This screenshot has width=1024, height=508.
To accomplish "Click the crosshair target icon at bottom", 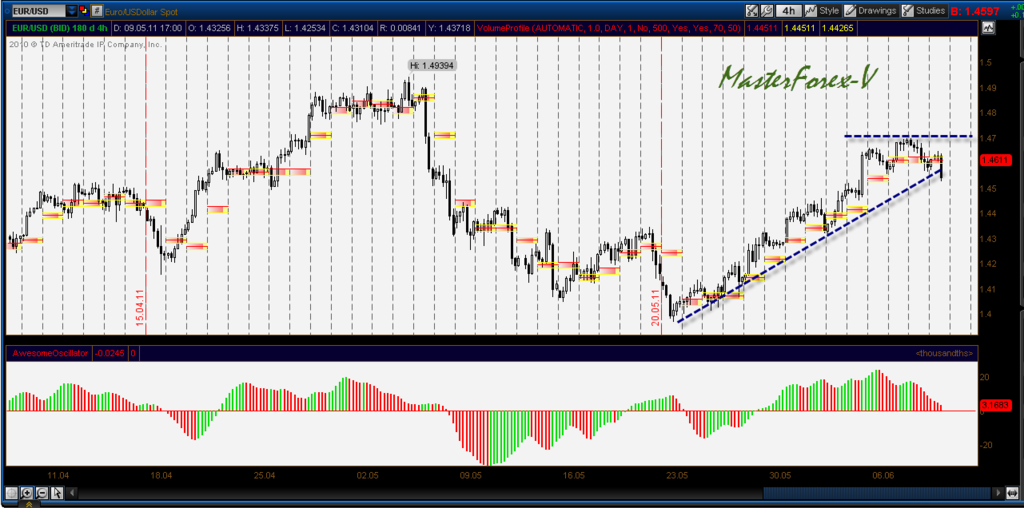I will tap(12, 493).
